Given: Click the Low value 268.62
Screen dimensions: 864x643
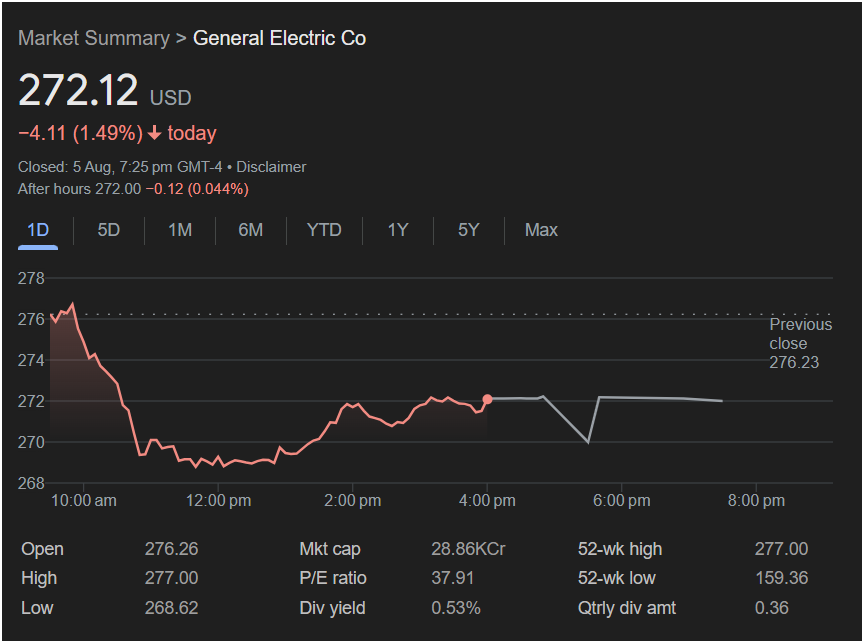Looking at the screenshot, I should click(x=171, y=608).
